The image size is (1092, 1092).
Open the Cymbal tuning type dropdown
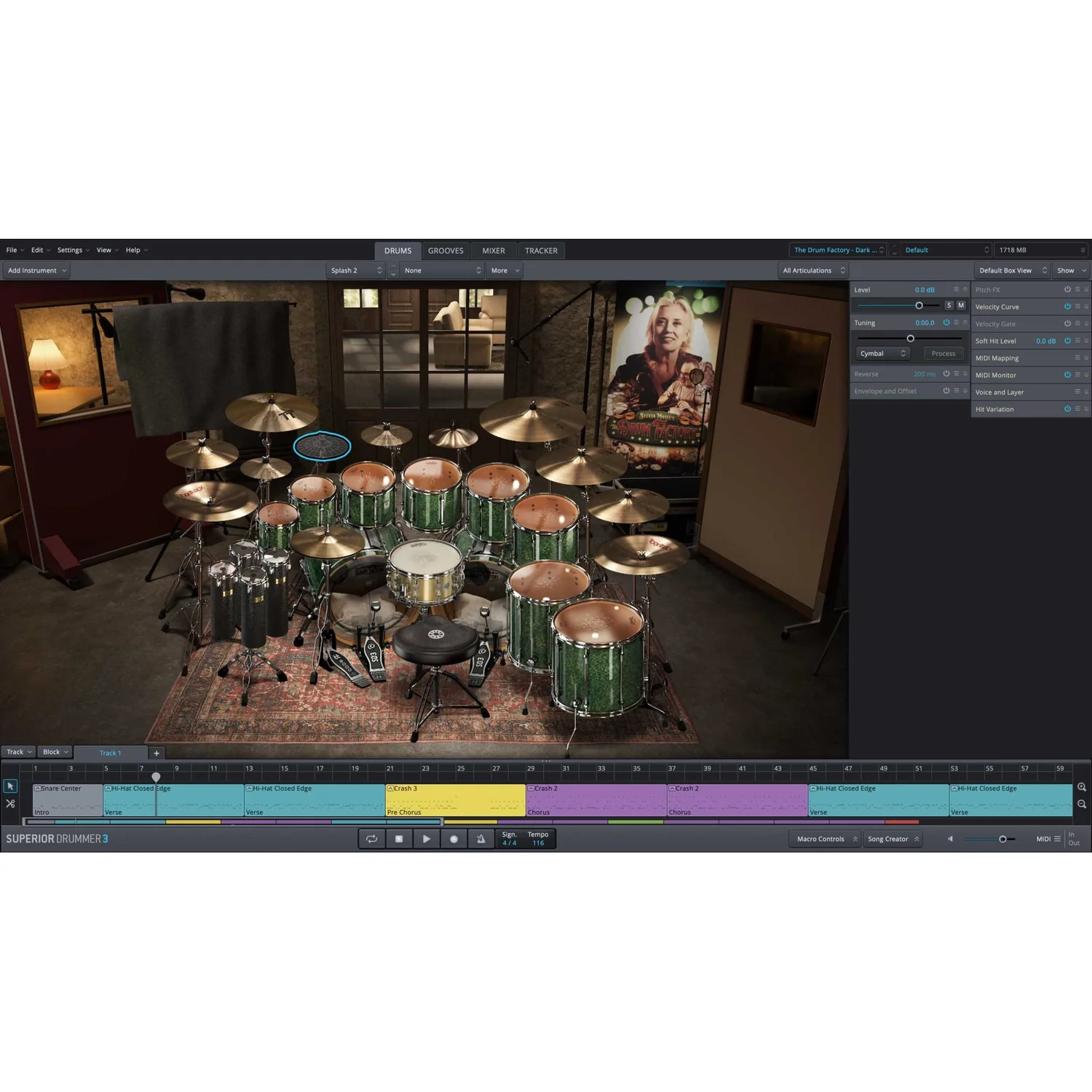[x=883, y=354]
